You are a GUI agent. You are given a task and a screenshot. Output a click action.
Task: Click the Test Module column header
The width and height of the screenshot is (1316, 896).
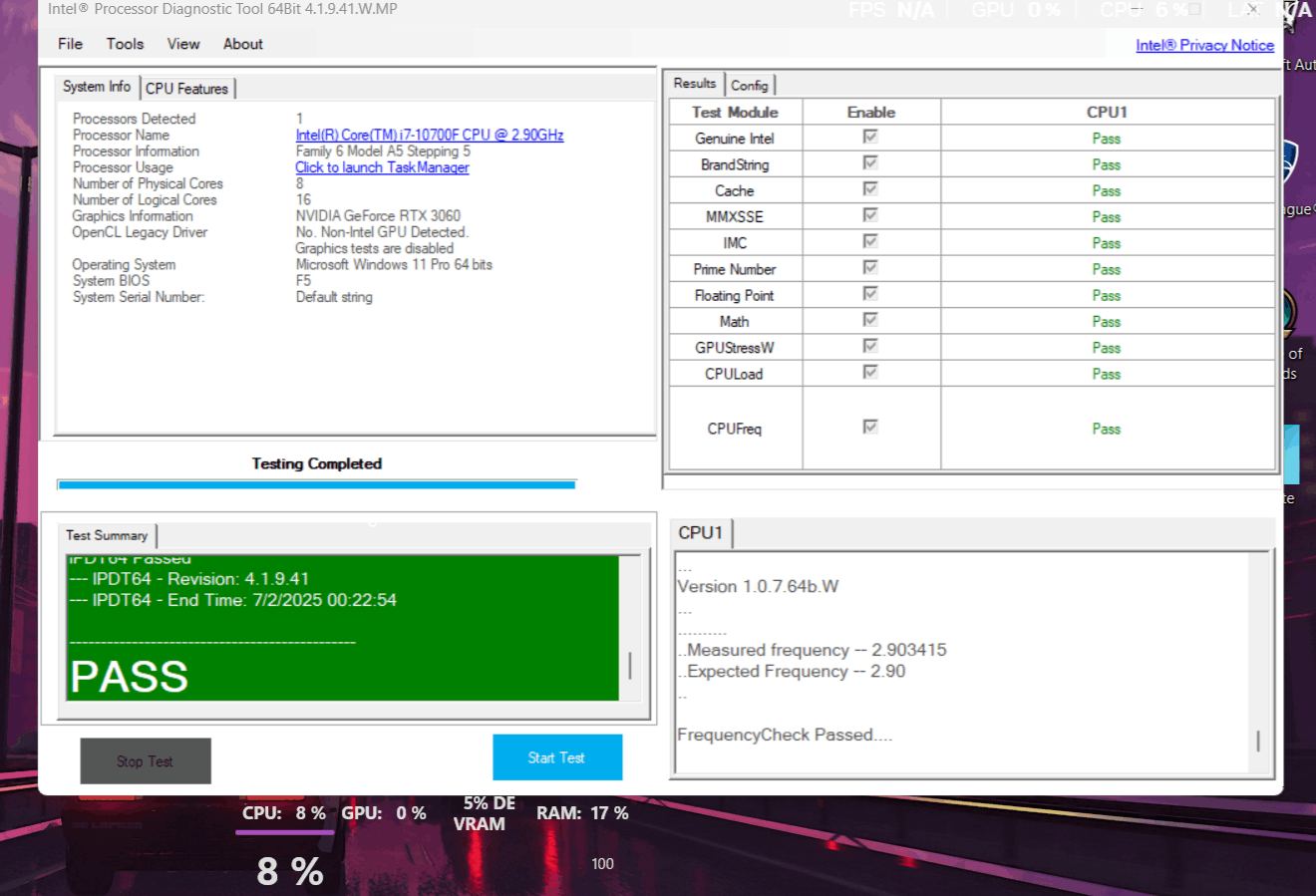(736, 113)
